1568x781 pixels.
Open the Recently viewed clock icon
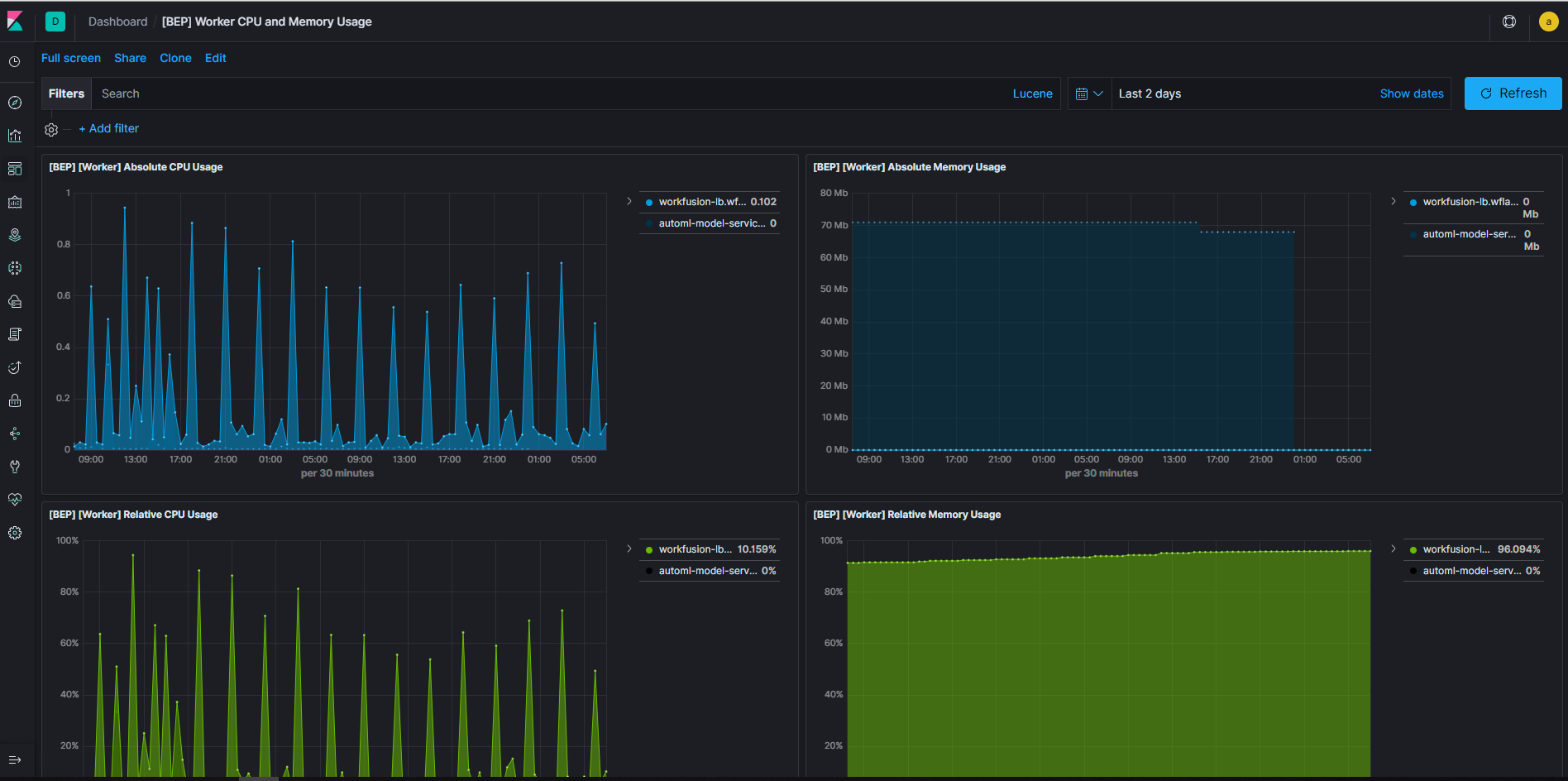click(x=15, y=62)
